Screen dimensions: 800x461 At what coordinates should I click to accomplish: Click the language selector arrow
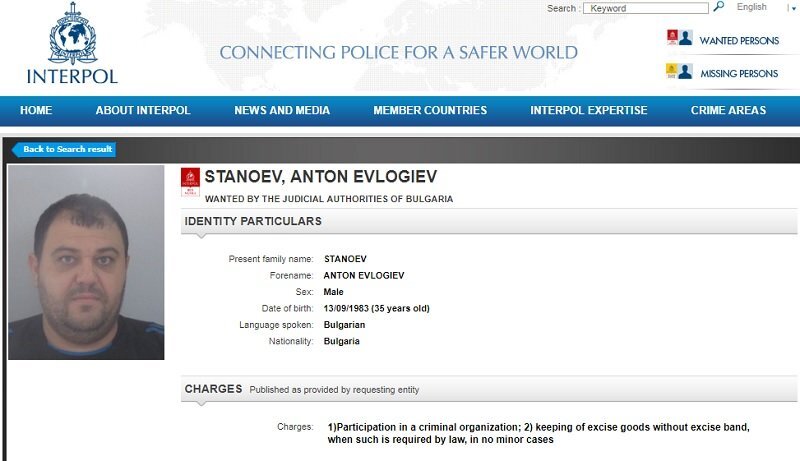[793, 9]
